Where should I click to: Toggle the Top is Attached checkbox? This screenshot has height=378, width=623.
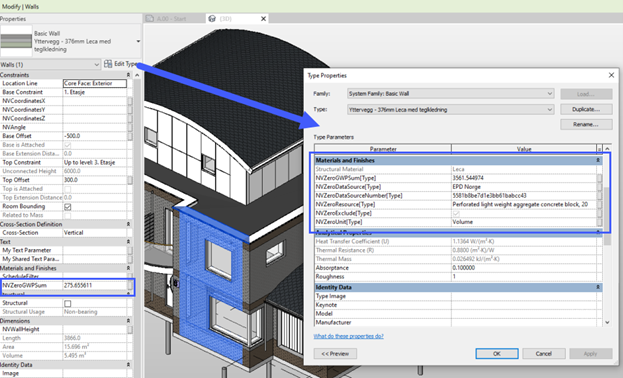(x=68, y=189)
